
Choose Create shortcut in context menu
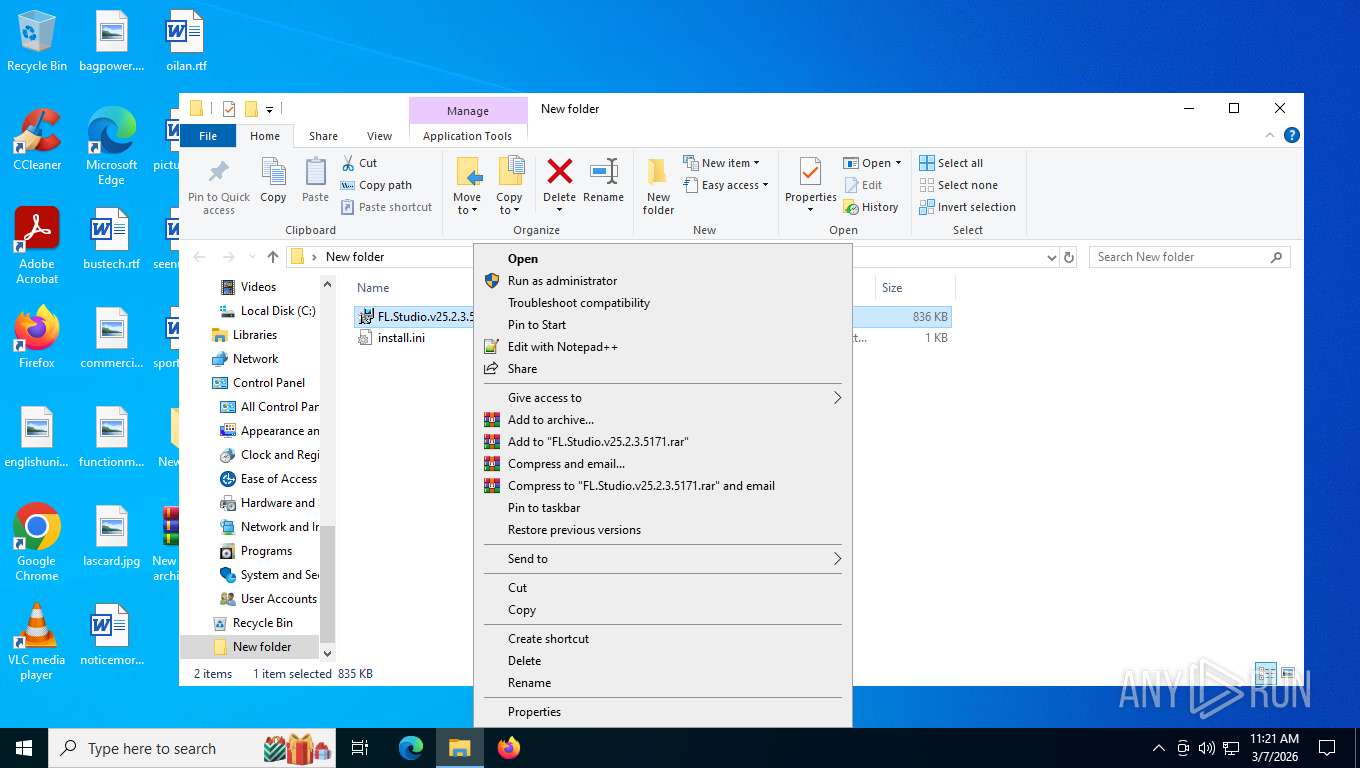(662, 639)
